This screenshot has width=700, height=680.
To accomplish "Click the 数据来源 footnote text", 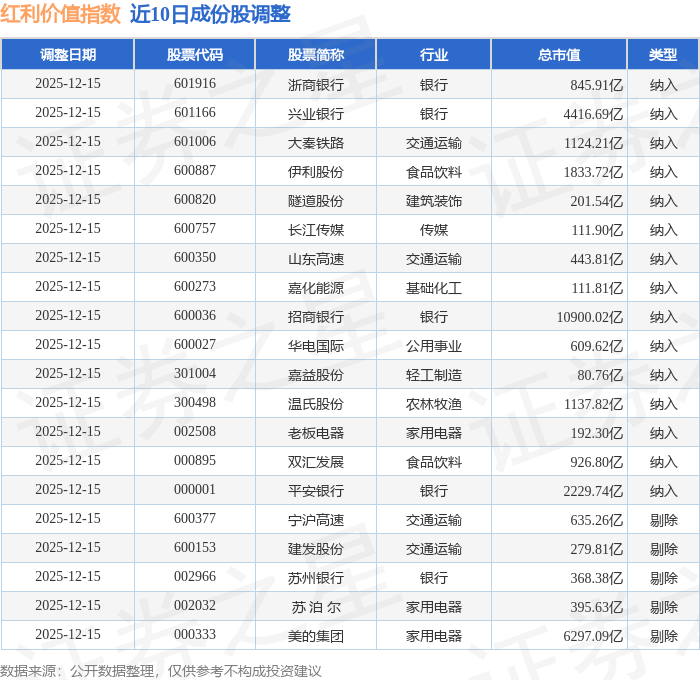I will coord(161,671).
